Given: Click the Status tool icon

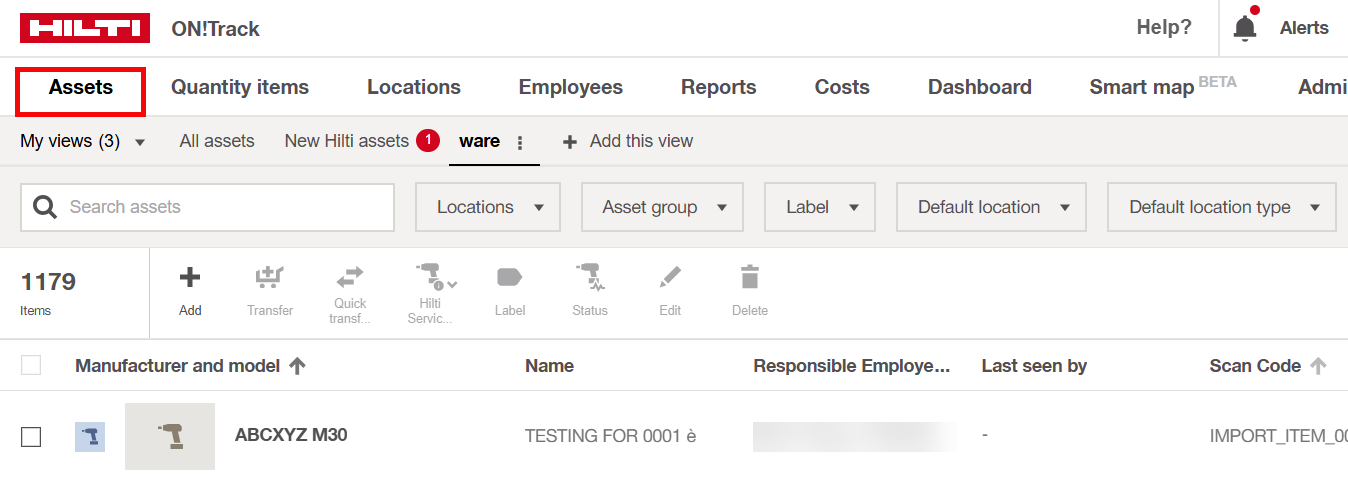Looking at the screenshot, I should pos(589,278).
